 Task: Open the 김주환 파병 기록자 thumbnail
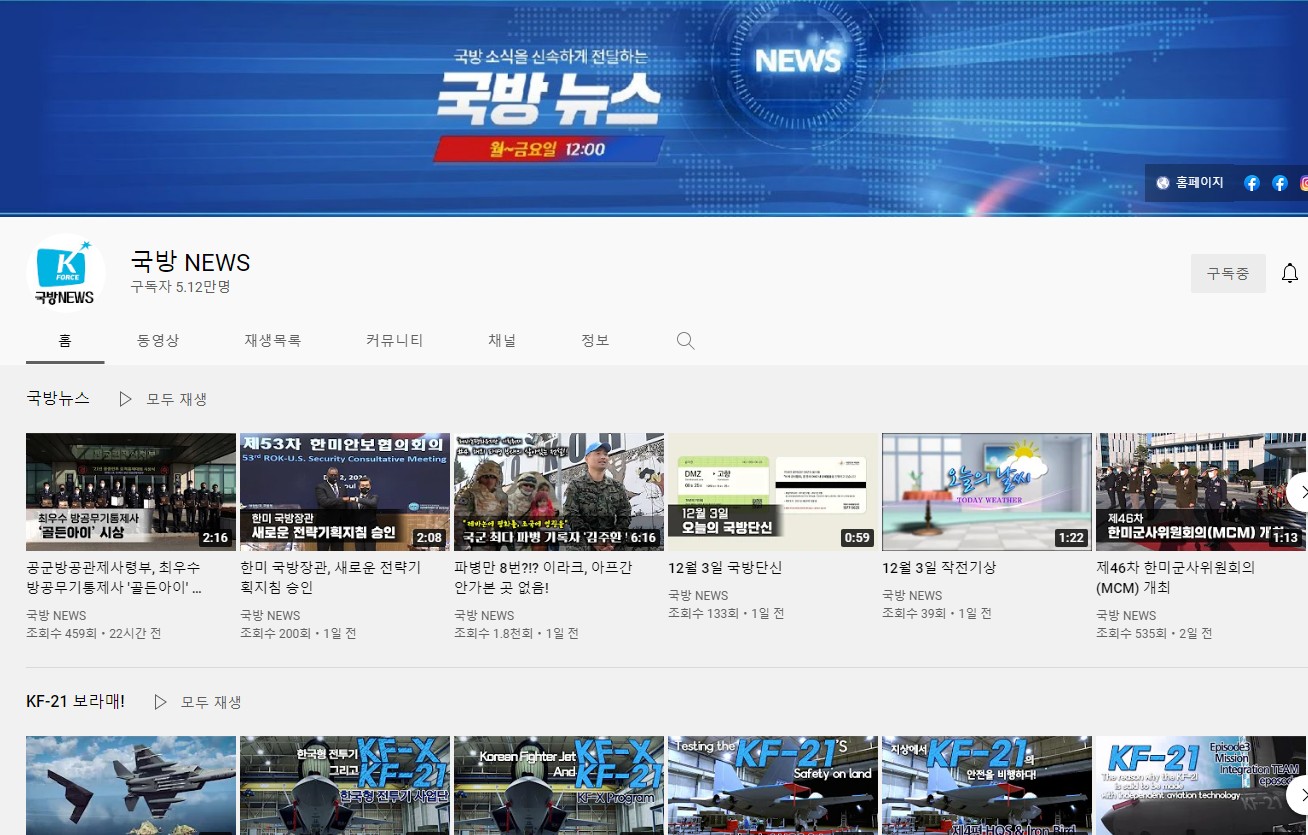(x=559, y=492)
